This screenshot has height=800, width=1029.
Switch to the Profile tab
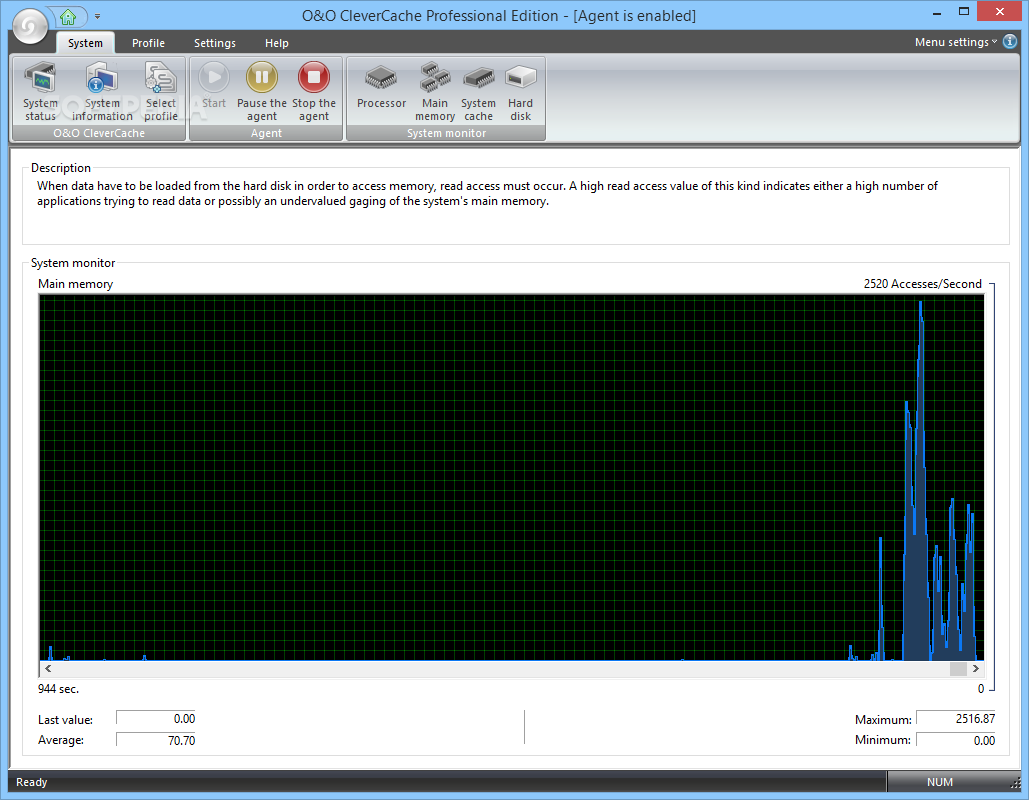pos(148,43)
